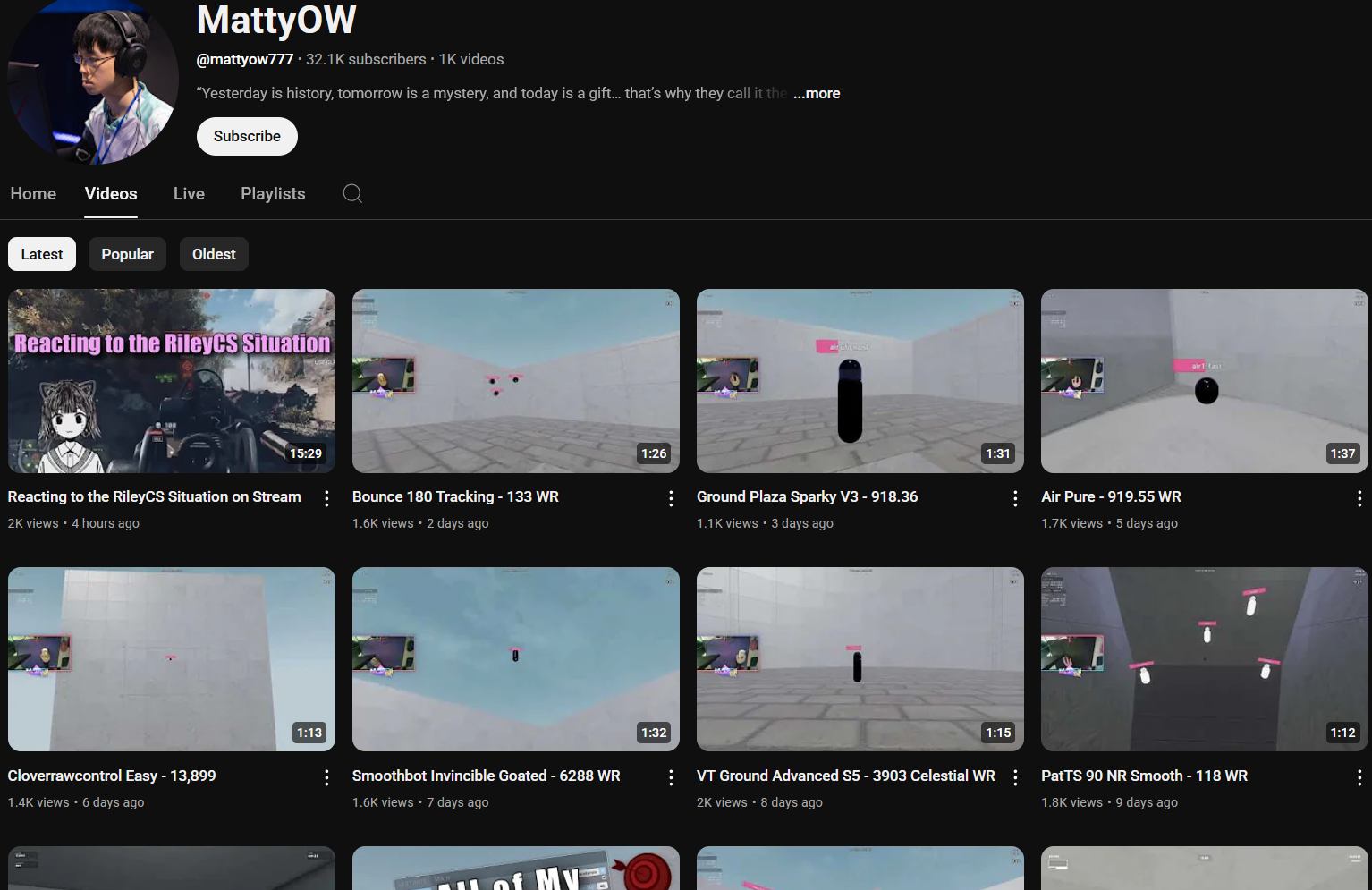Open options menu for Cloverrawcontrol Easy video
1372x890 pixels.
326,777
